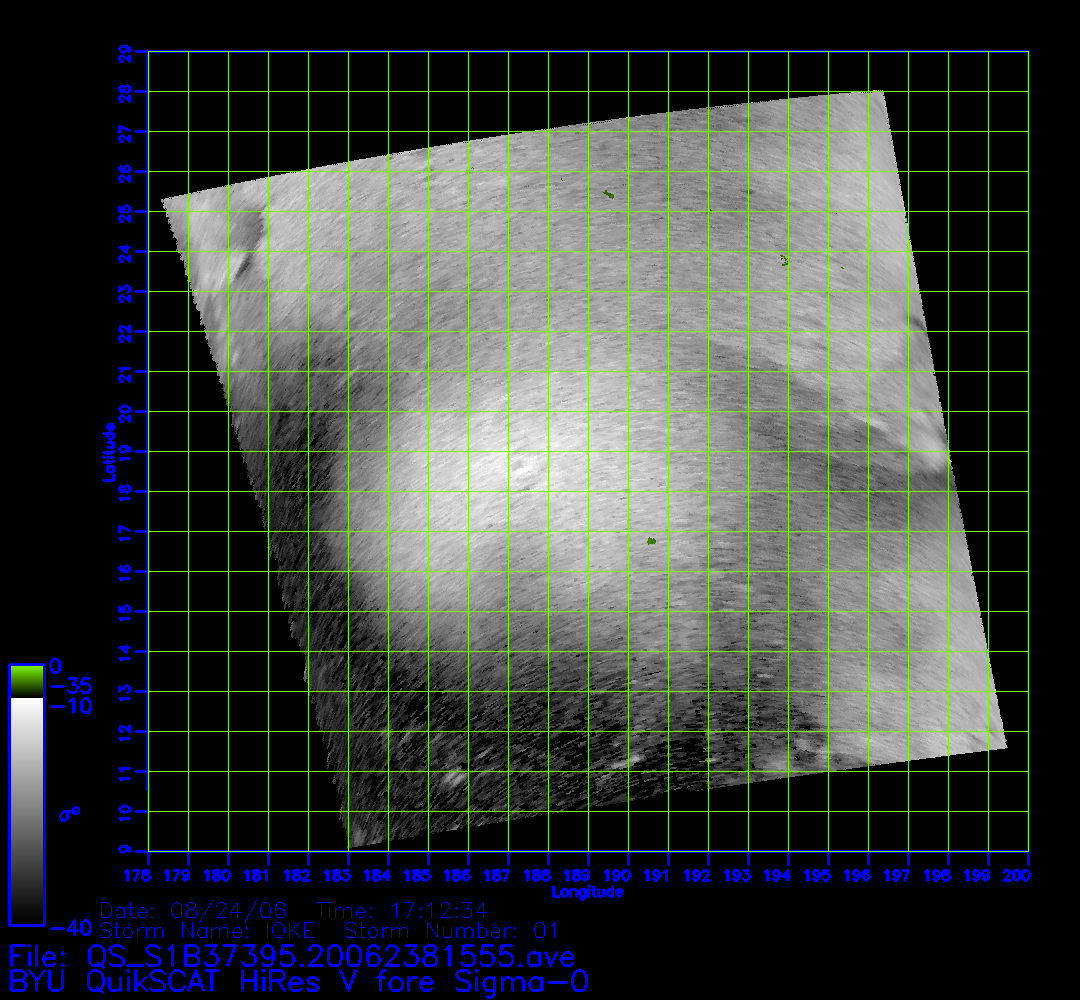Click the green segment of the color bar
The width and height of the screenshot is (1080, 1000).
pyautogui.click(x=26, y=681)
